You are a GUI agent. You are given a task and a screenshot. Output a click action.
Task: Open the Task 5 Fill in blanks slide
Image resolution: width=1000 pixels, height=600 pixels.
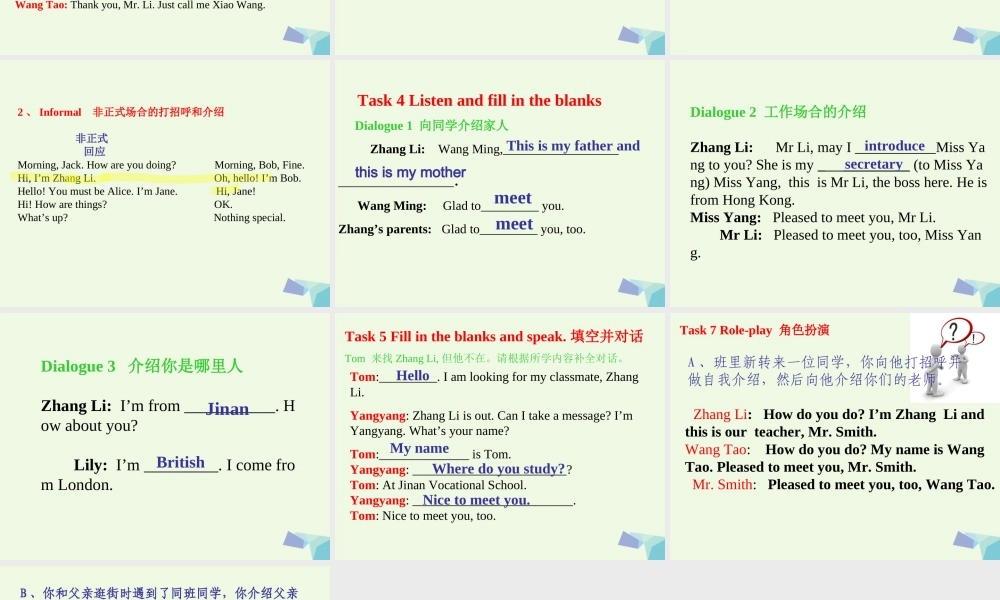pos(499,436)
